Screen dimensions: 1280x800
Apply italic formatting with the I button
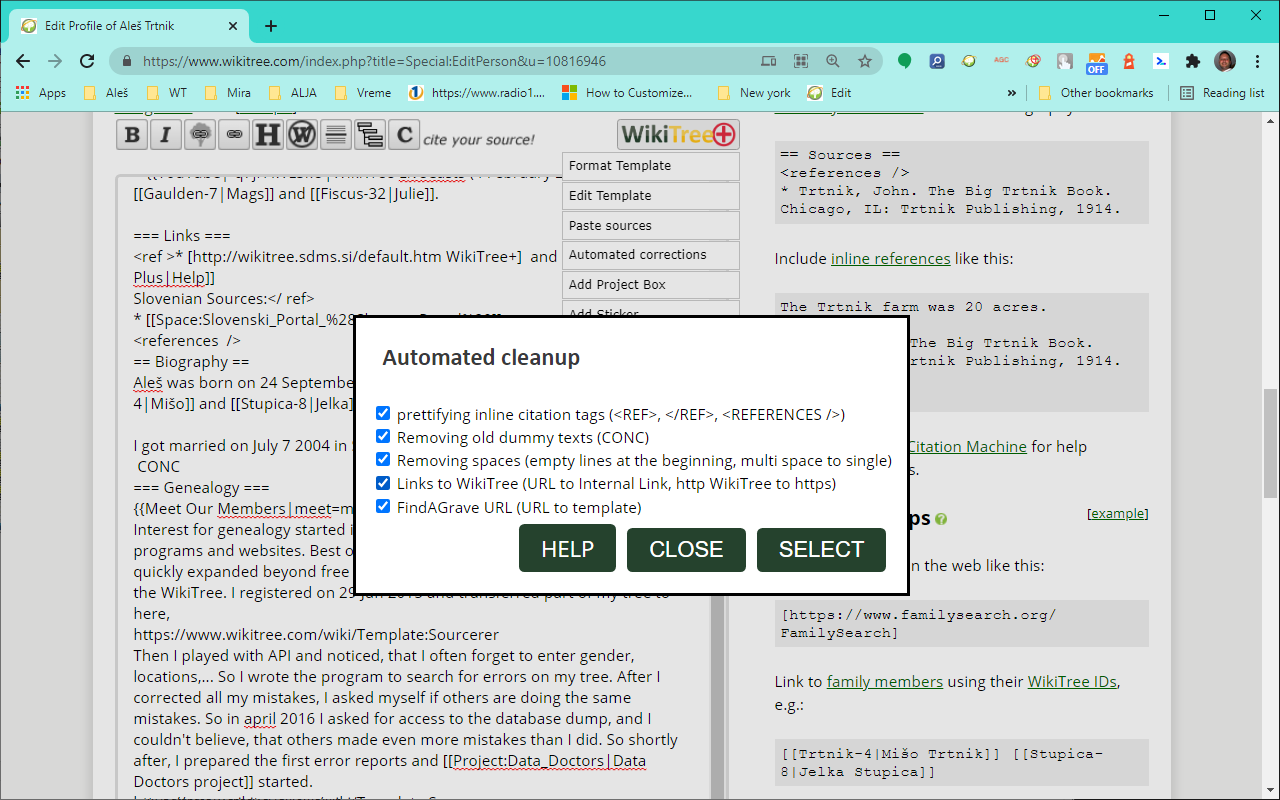tap(166, 134)
